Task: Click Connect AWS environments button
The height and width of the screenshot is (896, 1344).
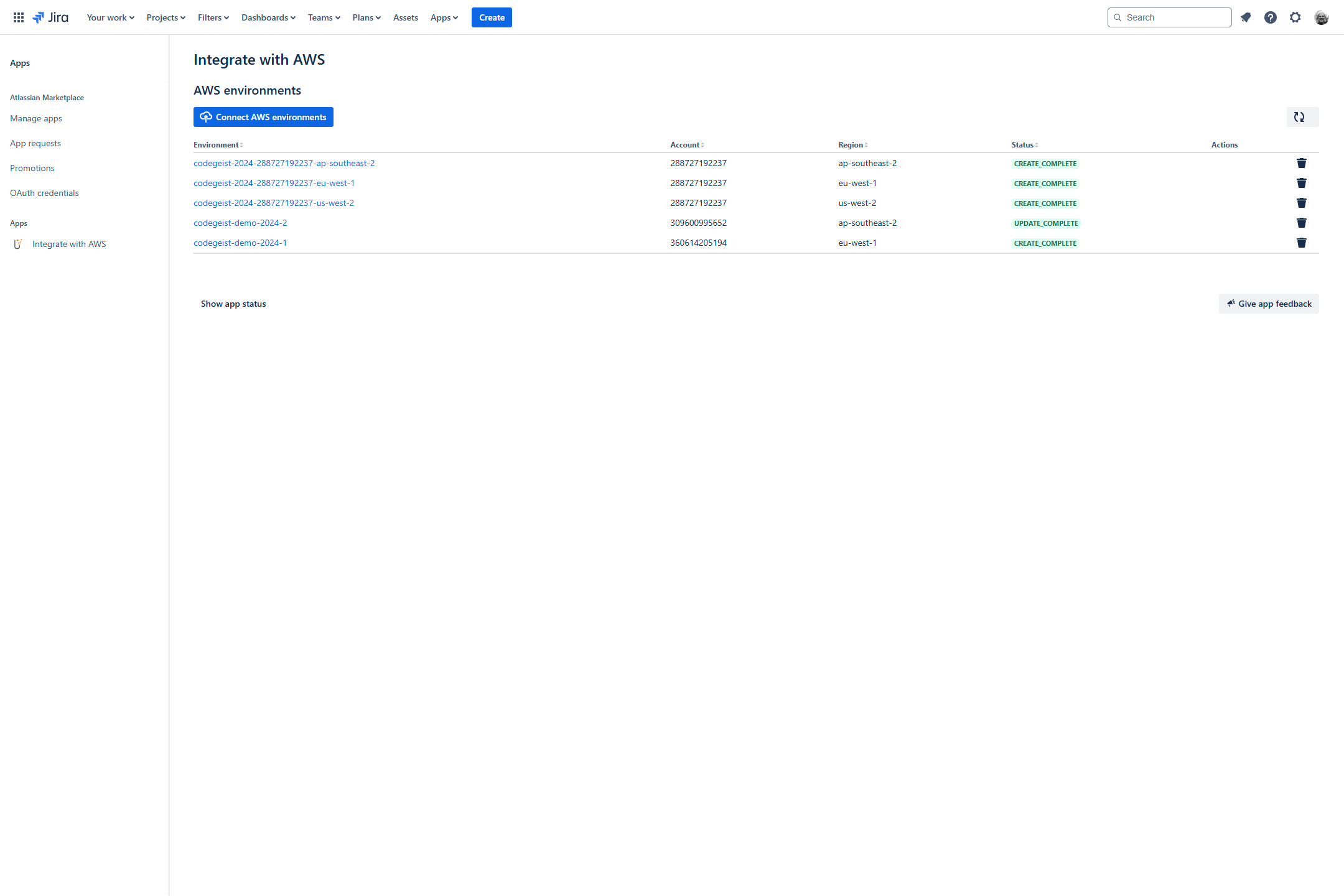Action: click(x=263, y=117)
